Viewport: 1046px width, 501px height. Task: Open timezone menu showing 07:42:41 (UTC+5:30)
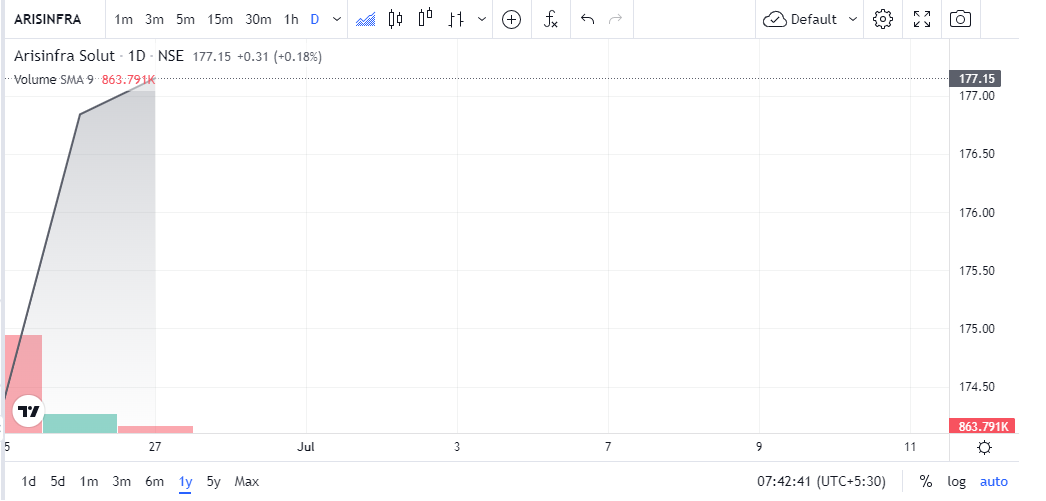click(821, 481)
